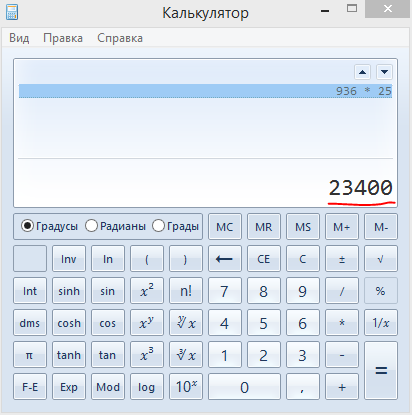This screenshot has height=415, width=412.
Task: Click the result 23400 in display
Action: coord(360,188)
